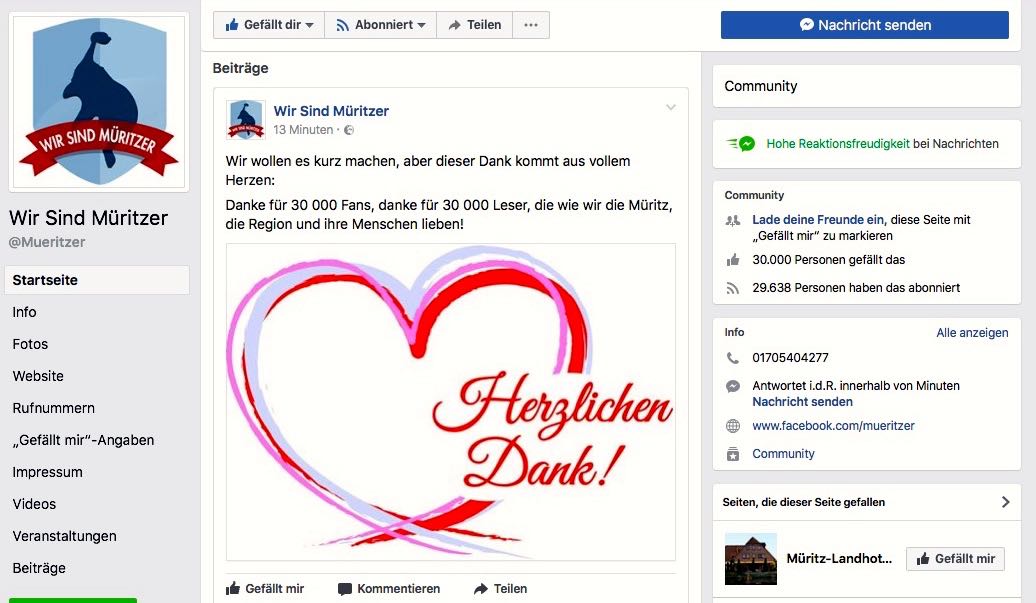1036x603 pixels.
Task: Click Alle anzeigen in Info box
Action: 972,333
